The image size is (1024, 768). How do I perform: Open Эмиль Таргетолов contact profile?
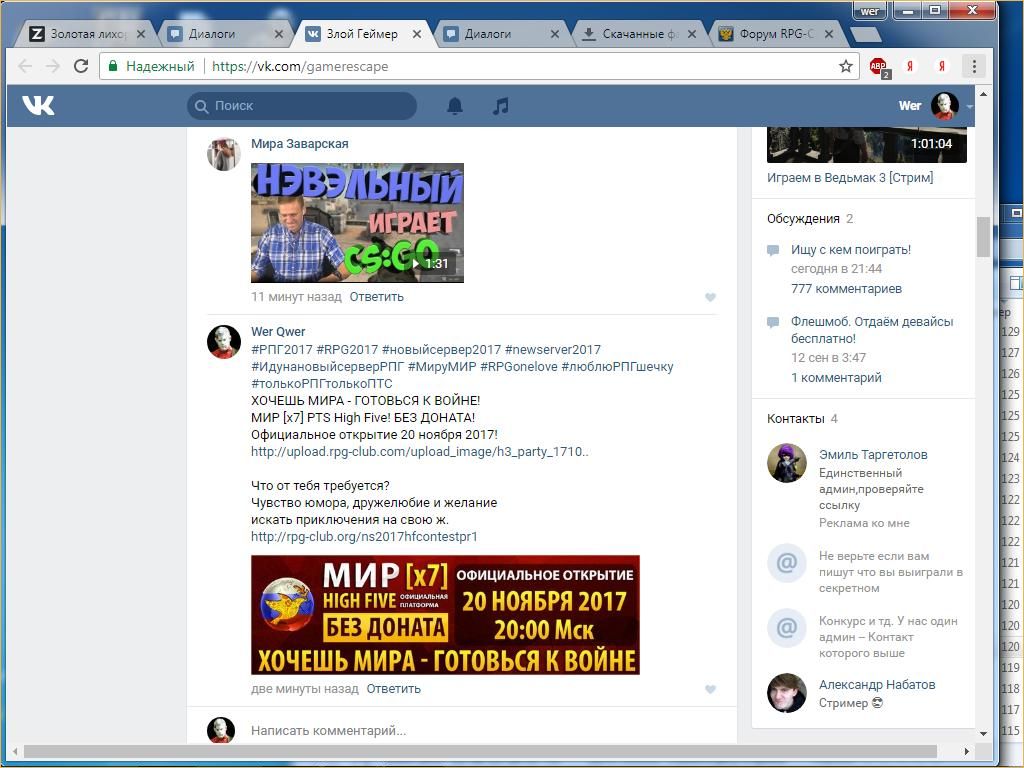pos(873,455)
